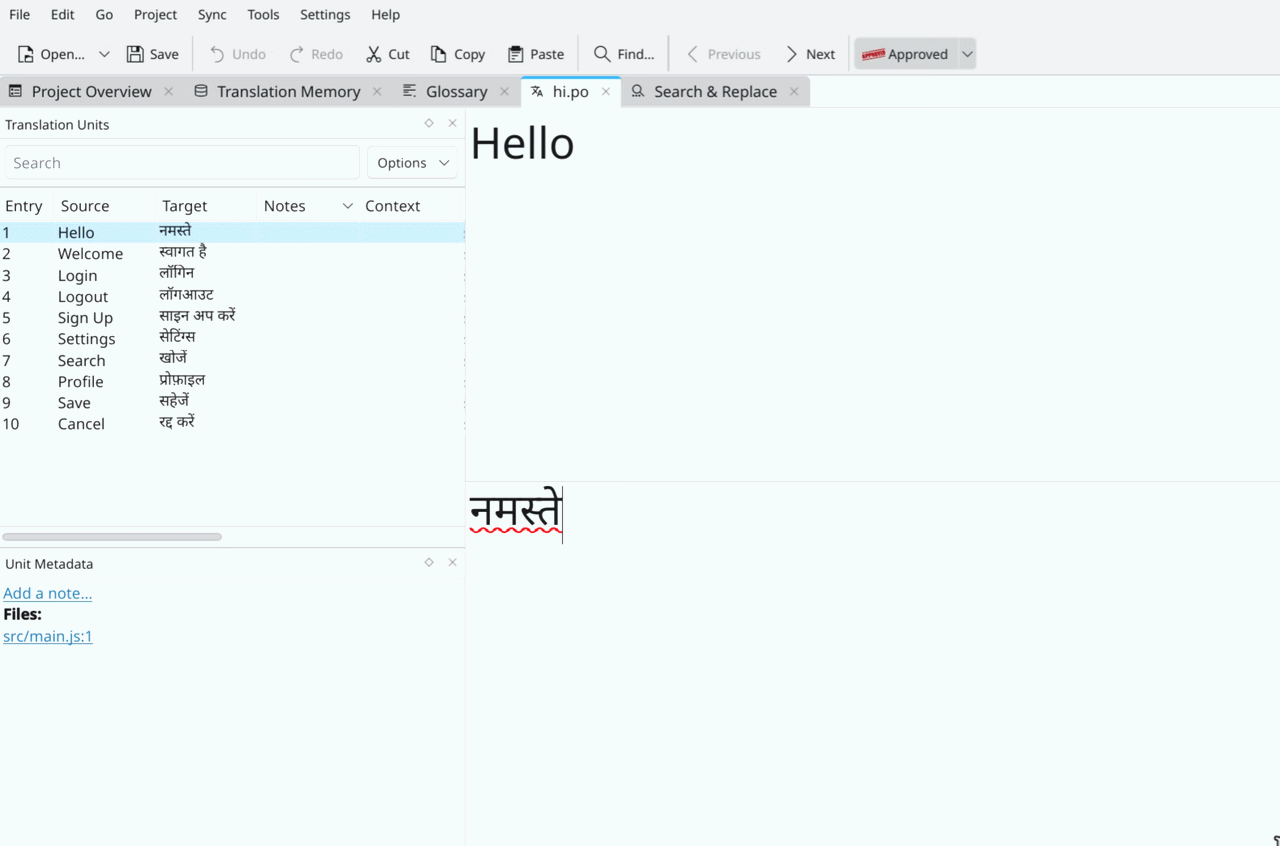Click the horizontal scrollbar in units list
This screenshot has height=846, width=1280.
112,537
